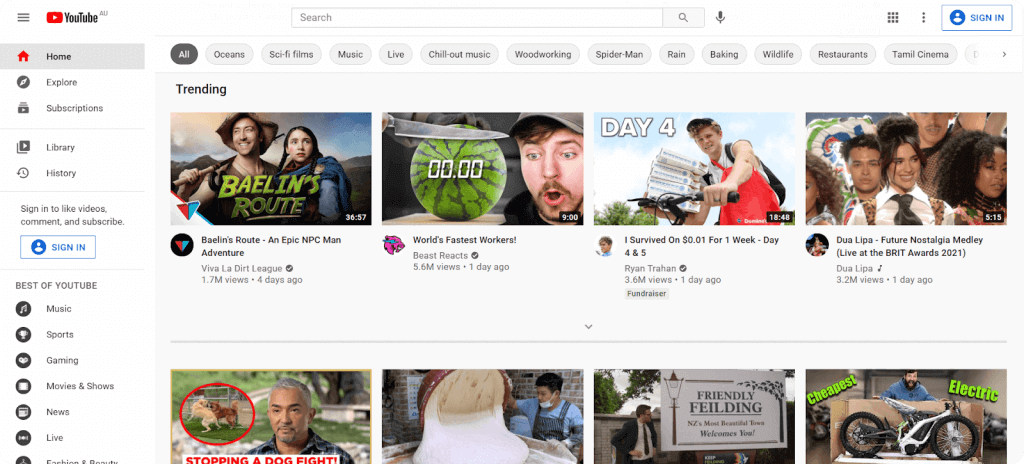Open Viva La Dirt League channel name

(x=242, y=268)
